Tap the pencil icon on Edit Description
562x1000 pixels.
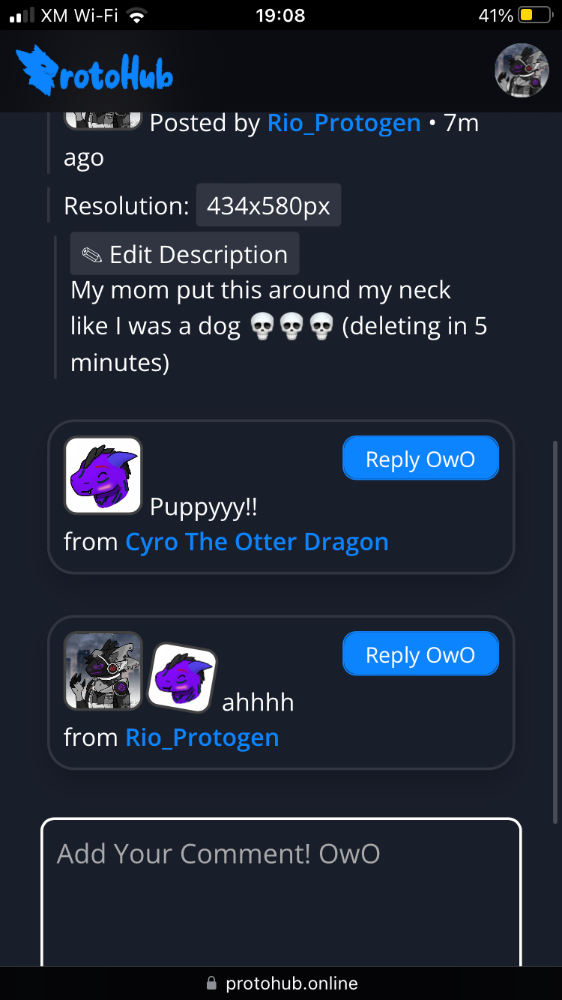point(92,255)
